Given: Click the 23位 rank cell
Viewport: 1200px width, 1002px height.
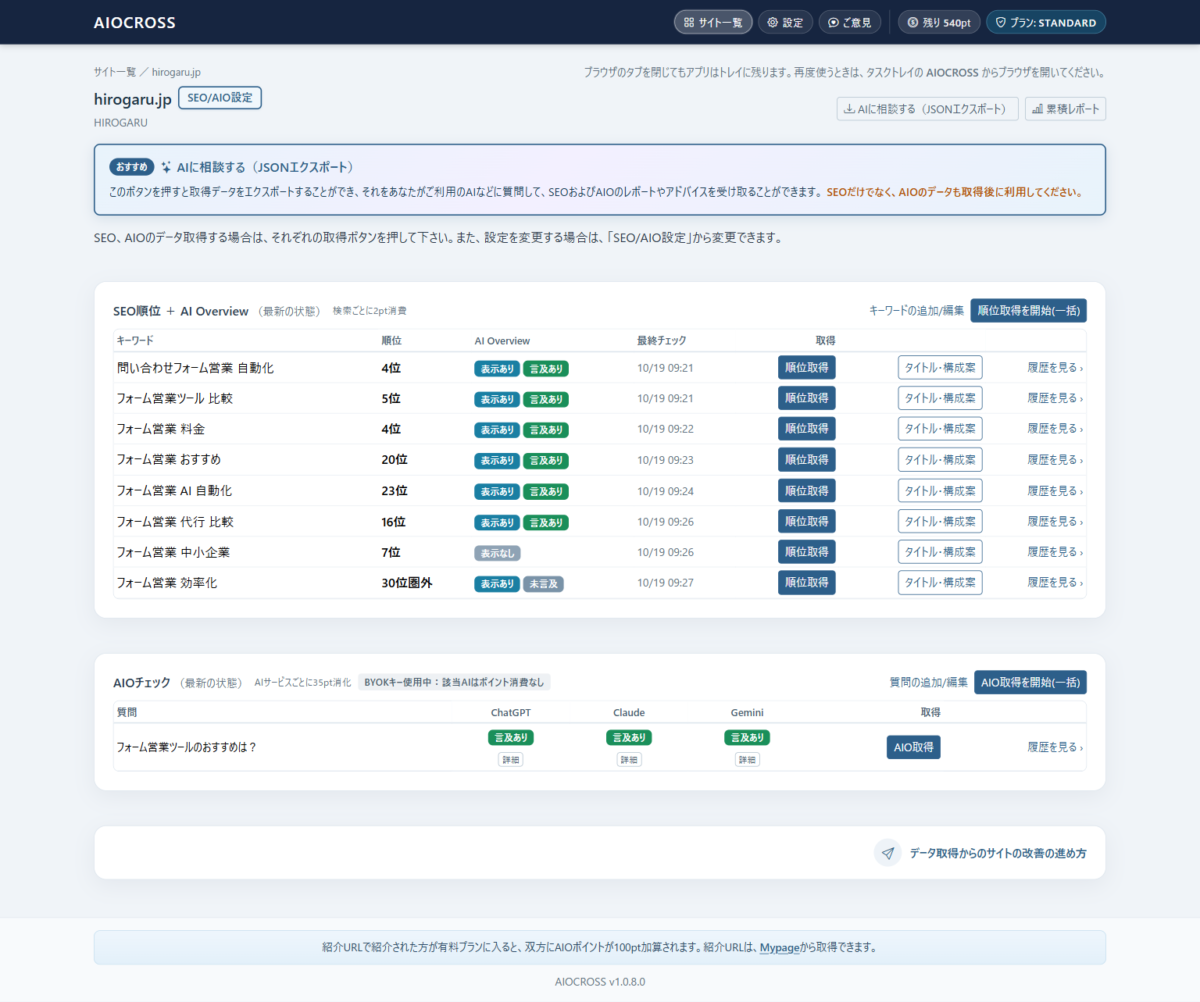Looking at the screenshot, I should point(395,491).
